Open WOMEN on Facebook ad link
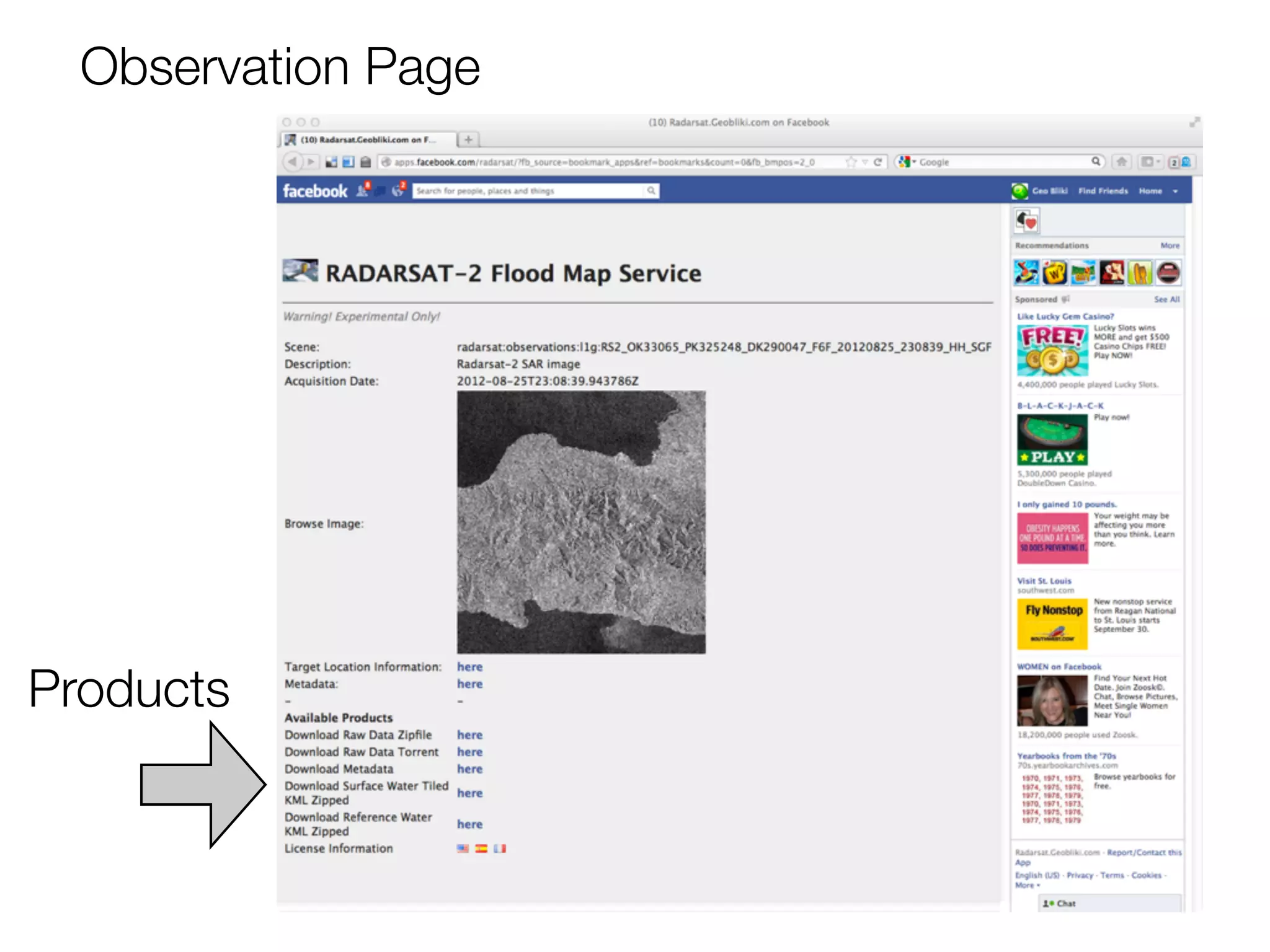1270x952 pixels. pyautogui.click(x=1059, y=667)
